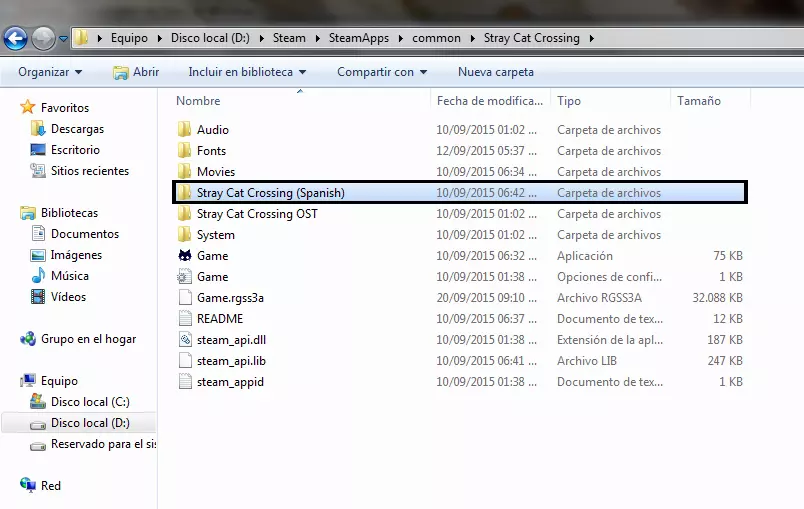Screen dimensions: 804x509
Task: Click the 20/09/2015 09:10 date cell
Action: point(486,298)
